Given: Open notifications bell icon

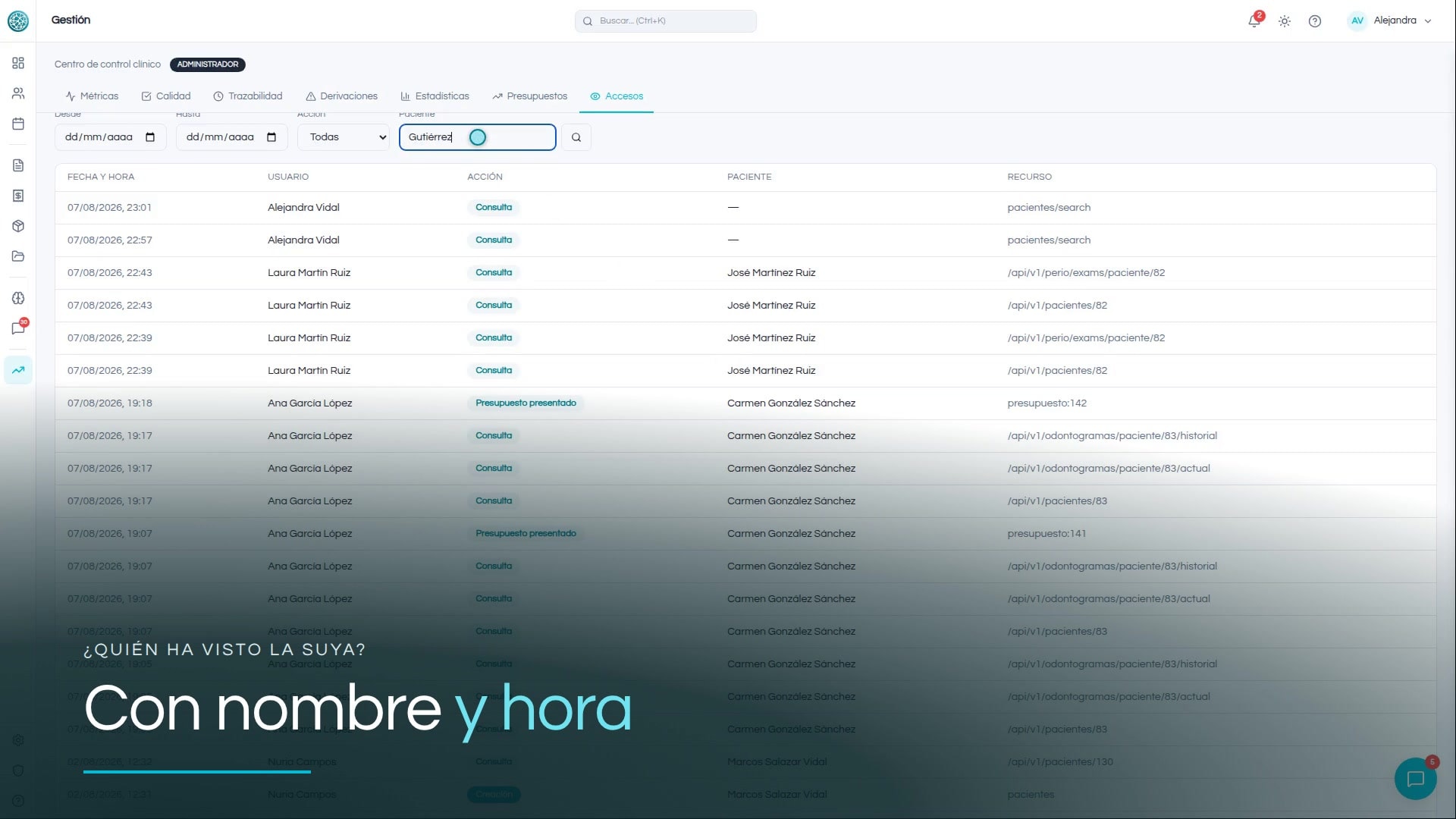Looking at the screenshot, I should (1254, 20).
